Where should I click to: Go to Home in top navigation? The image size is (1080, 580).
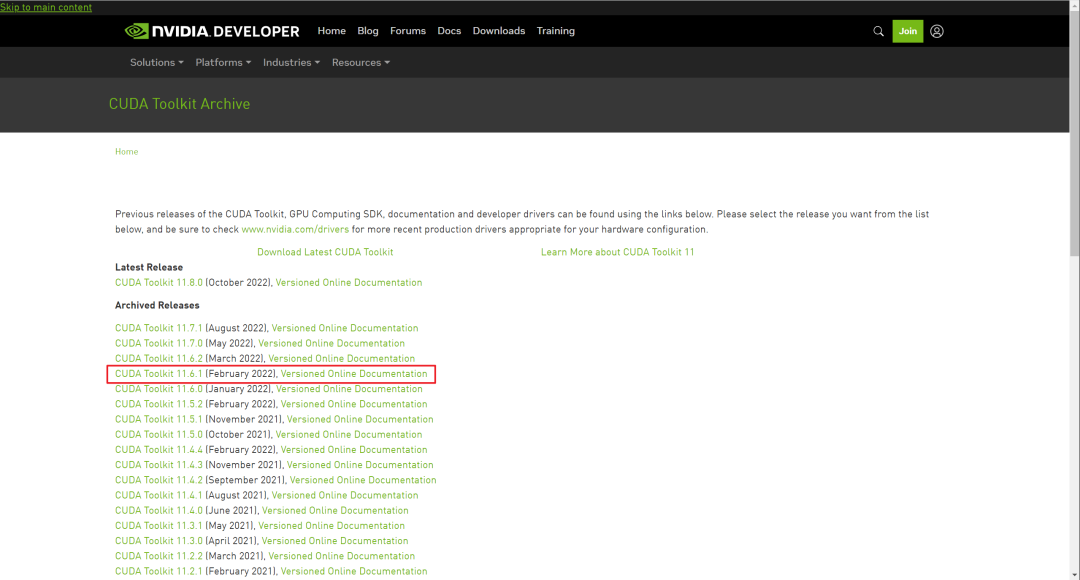(331, 31)
